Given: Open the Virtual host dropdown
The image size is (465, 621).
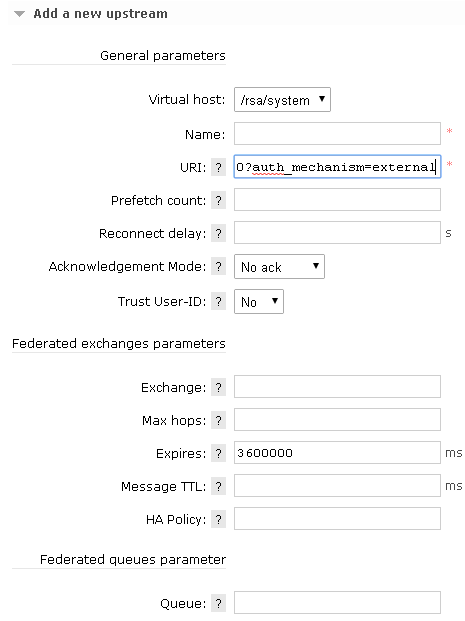Looking at the screenshot, I should tap(282, 100).
